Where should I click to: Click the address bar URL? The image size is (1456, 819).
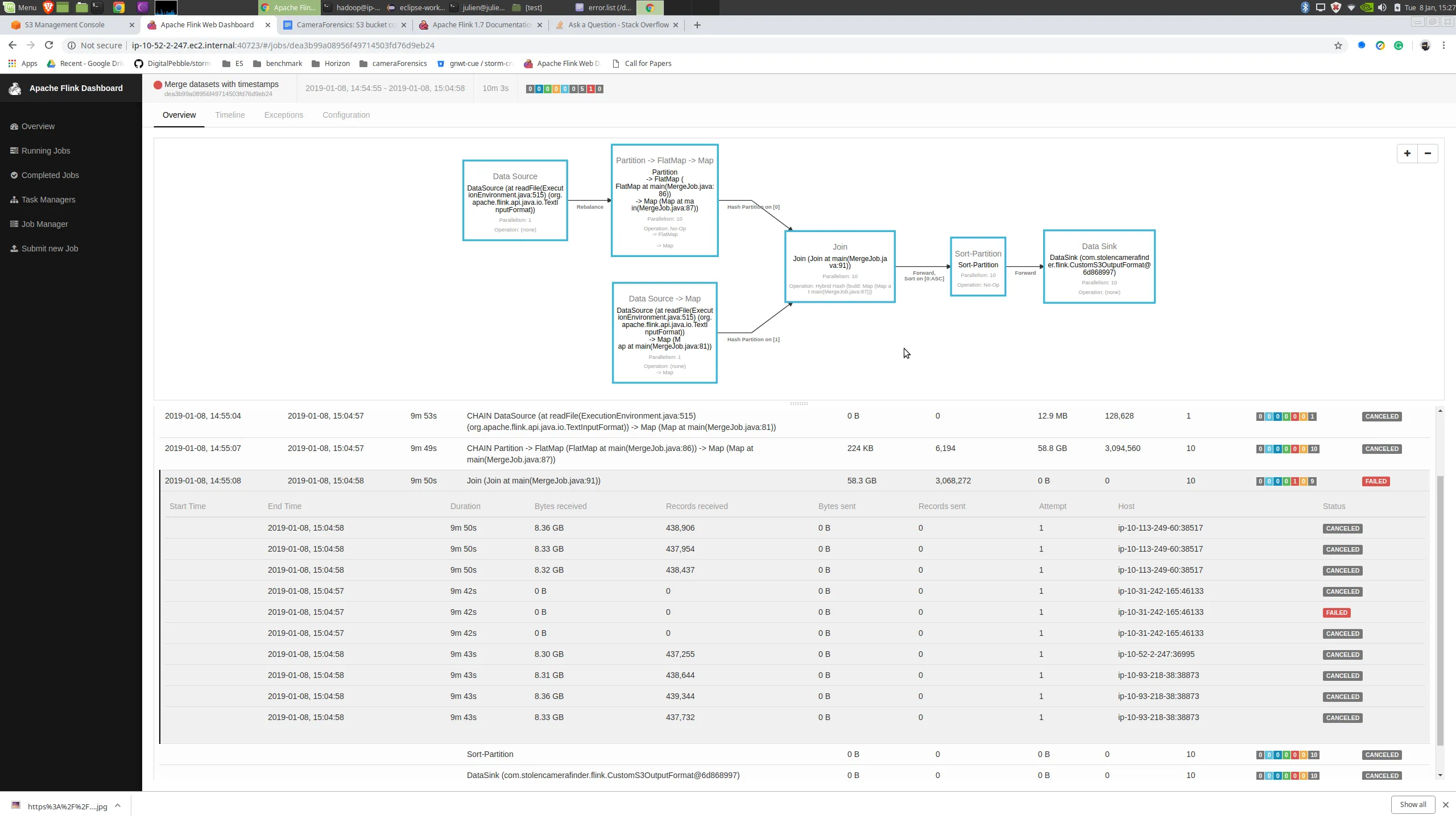pyautogui.click(x=284, y=45)
